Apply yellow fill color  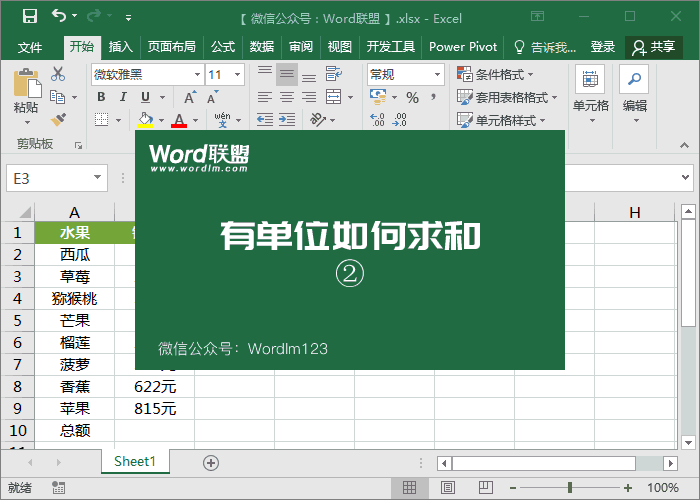(145, 120)
